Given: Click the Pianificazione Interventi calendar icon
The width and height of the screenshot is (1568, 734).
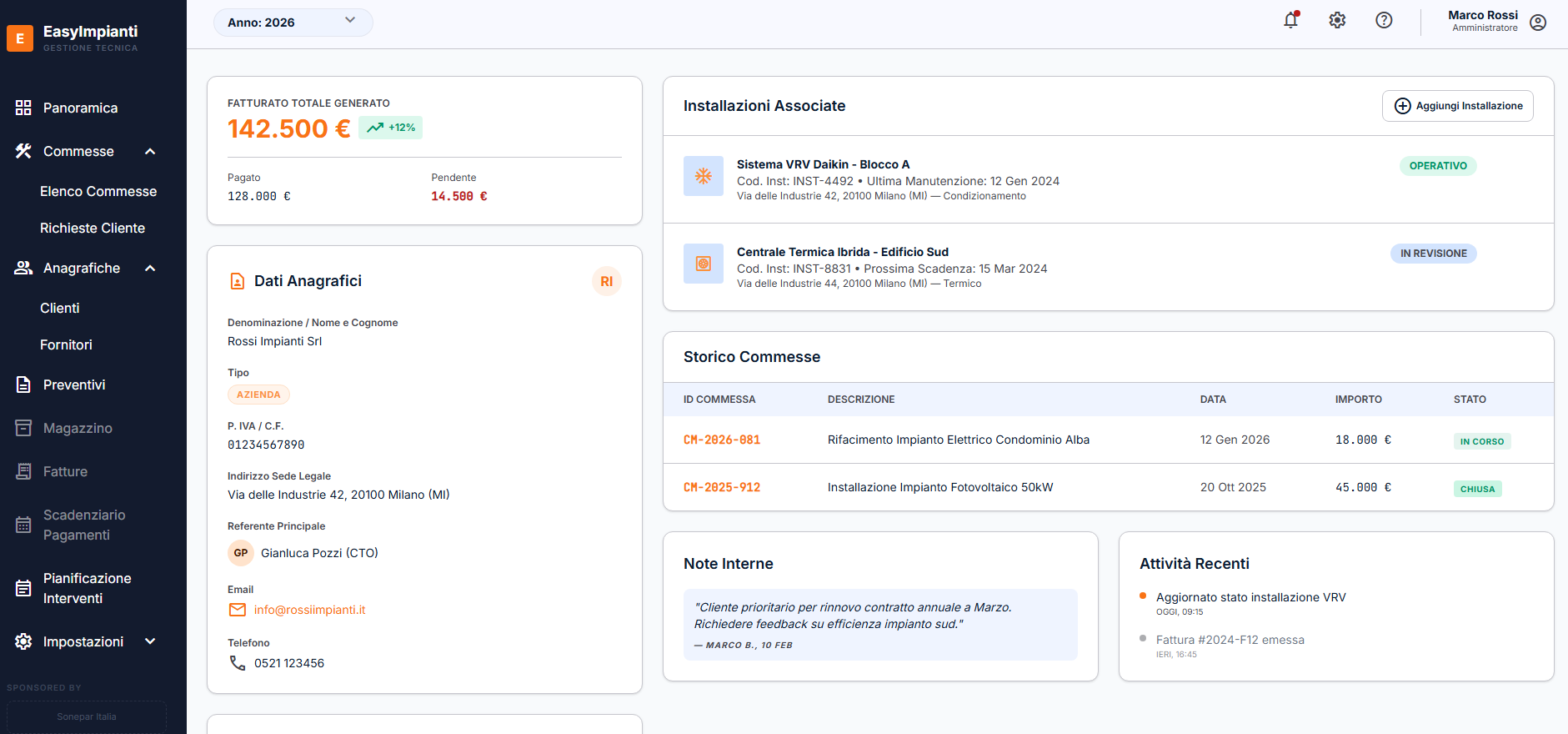Looking at the screenshot, I should [23, 588].
